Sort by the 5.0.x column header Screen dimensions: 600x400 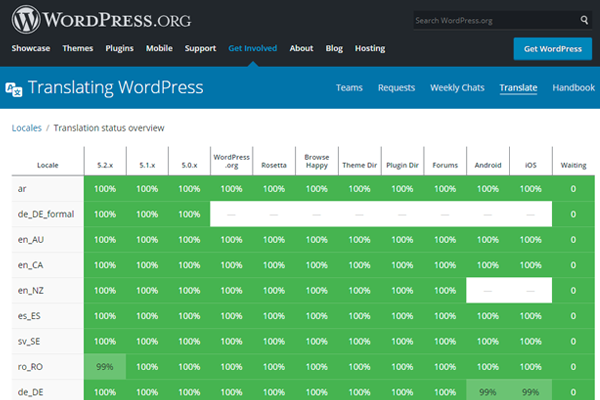point(189,165)
